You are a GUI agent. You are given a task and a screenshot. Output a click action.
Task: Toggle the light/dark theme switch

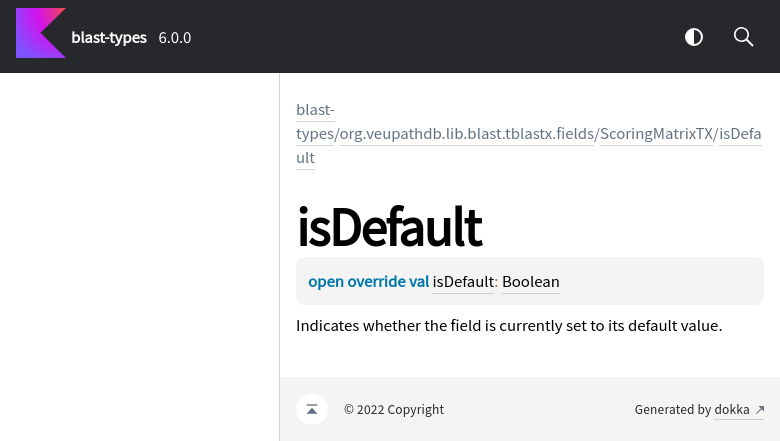[694, 37]
